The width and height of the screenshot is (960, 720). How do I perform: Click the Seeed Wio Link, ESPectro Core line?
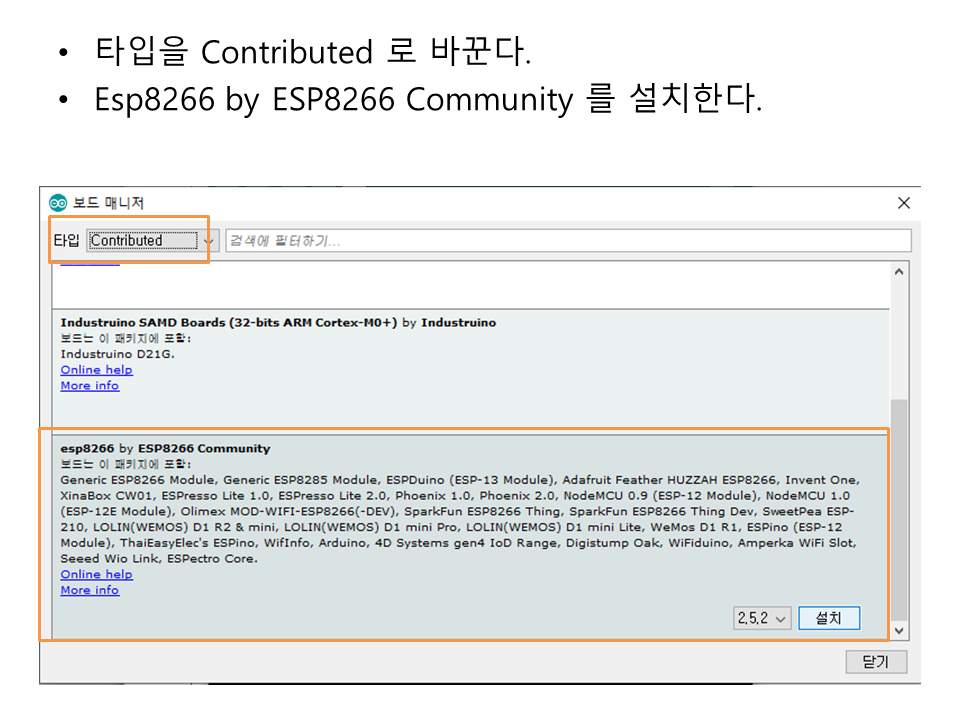click(159, 558)
